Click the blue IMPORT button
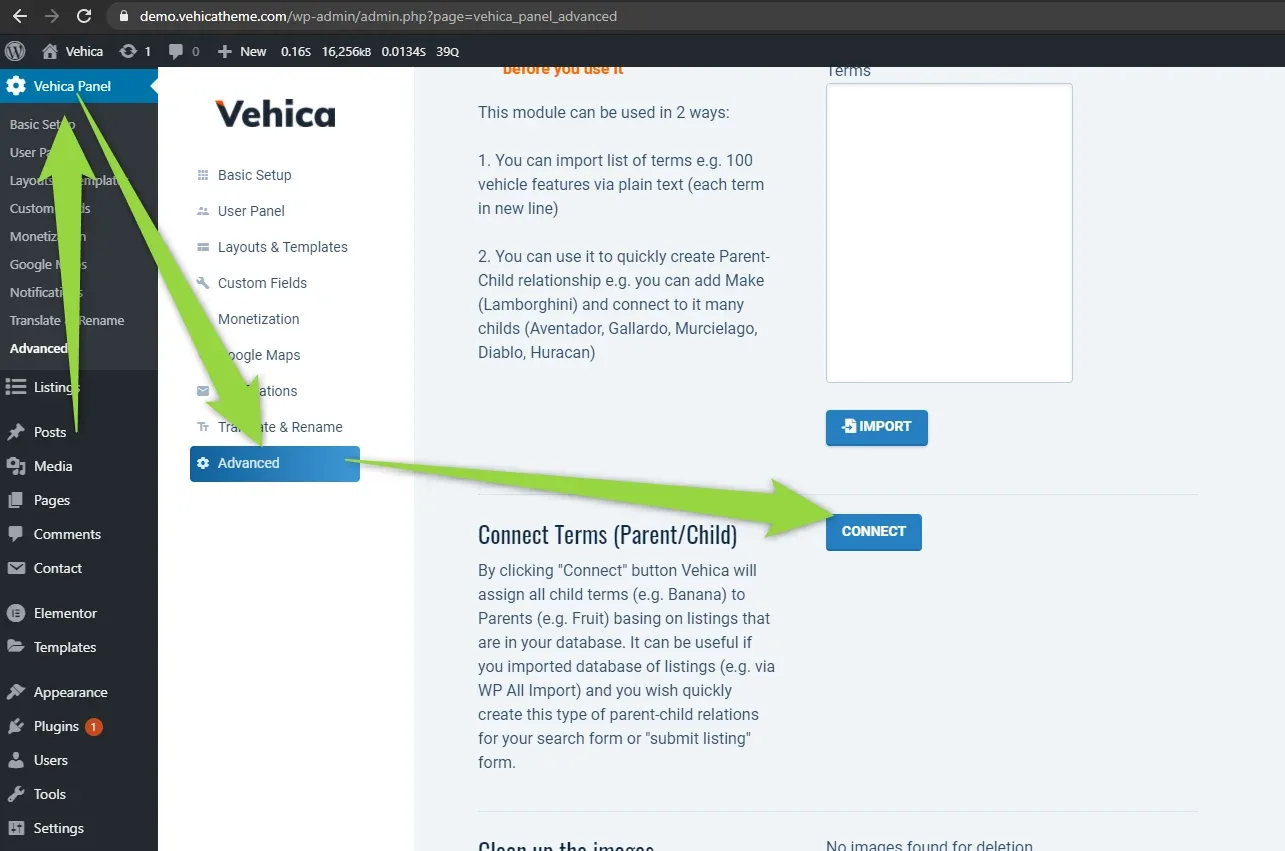The image size is (1285, 851). pyautogui.click(x=877, y=427)
